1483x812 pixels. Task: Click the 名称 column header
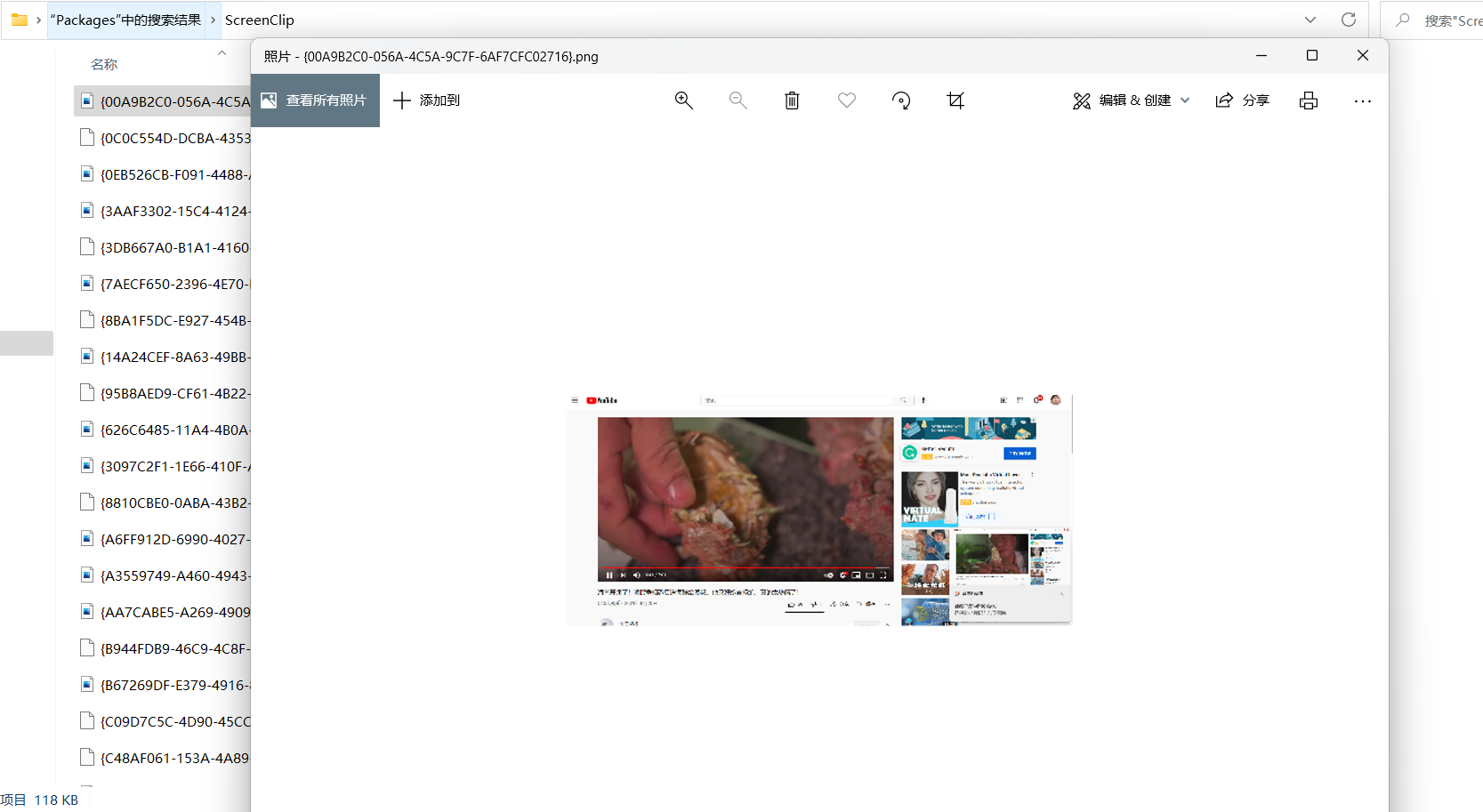104,64
